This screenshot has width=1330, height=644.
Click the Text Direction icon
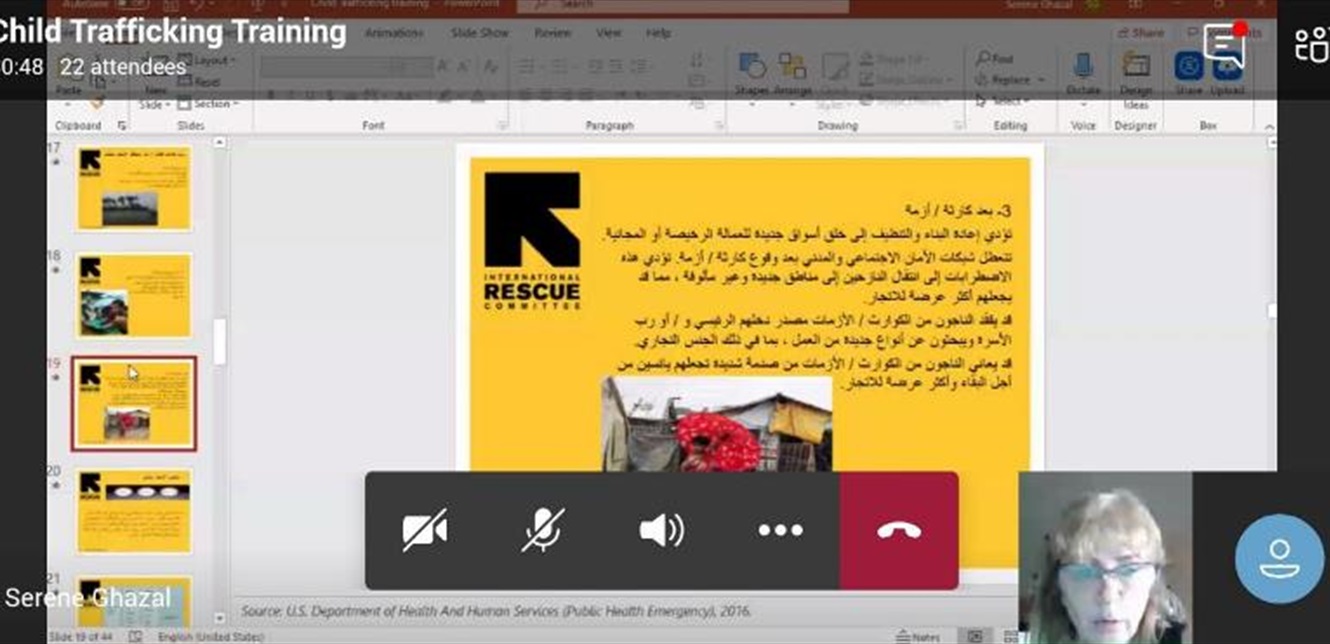click(697, 62)
